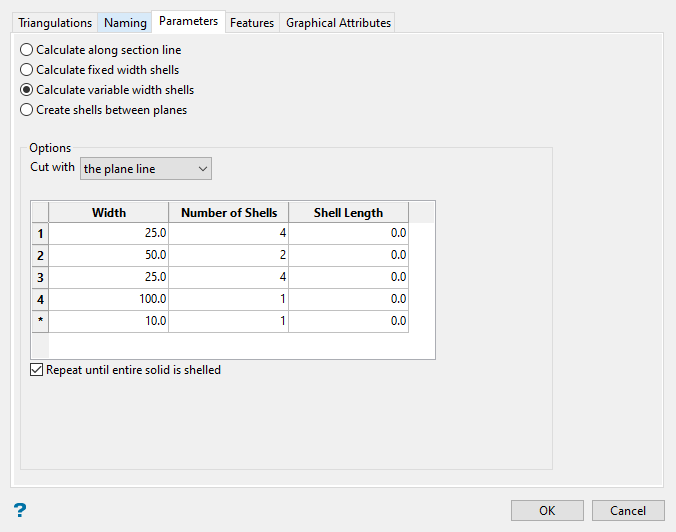Uncheck Repeat until entire solid is shelled
Screen dimensions: 676x532
38,370
